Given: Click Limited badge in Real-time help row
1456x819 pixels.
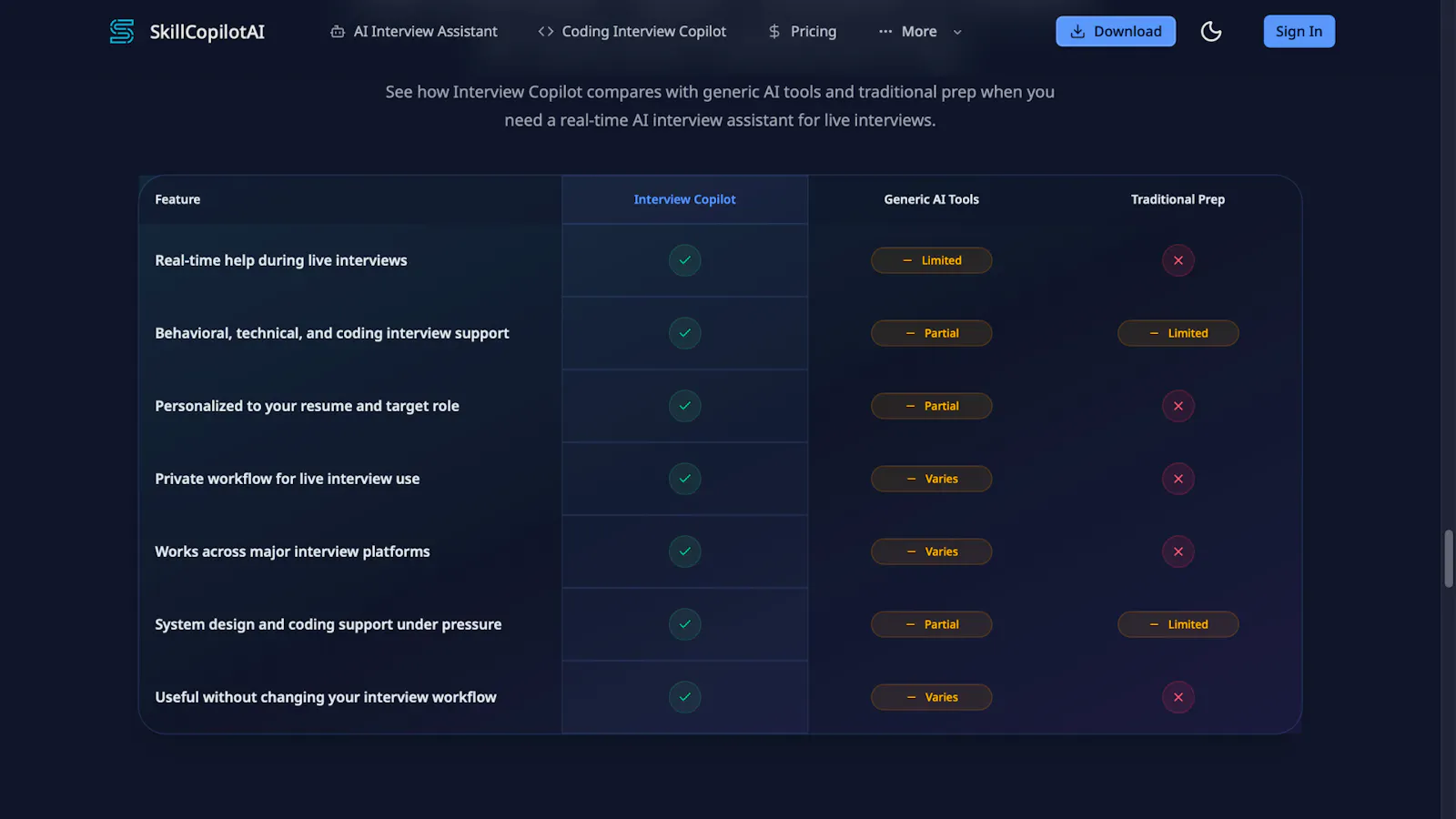Looking at the screenshot, I should 932,260.
